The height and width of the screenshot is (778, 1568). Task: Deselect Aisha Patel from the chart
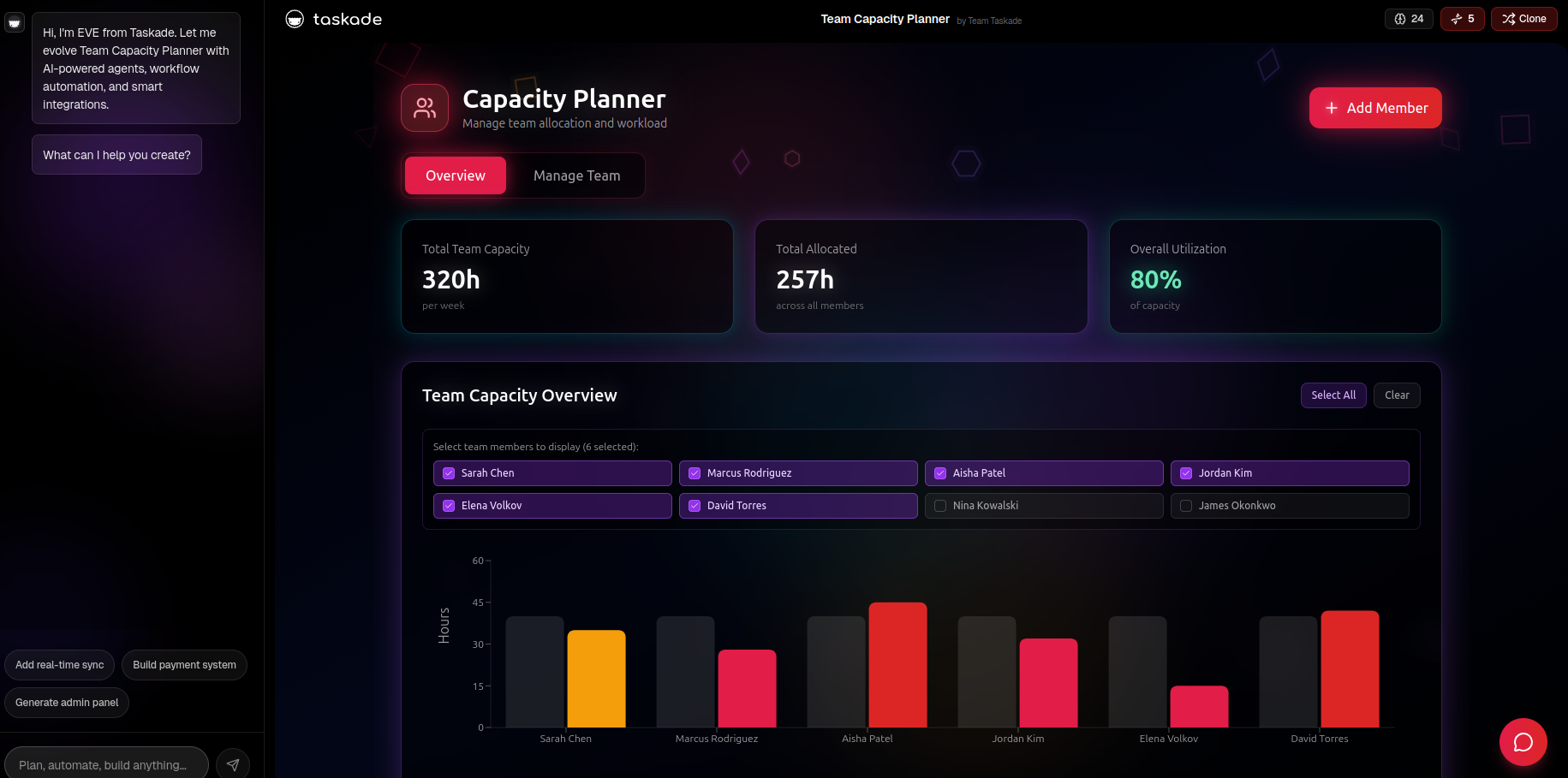coord(940,473)
